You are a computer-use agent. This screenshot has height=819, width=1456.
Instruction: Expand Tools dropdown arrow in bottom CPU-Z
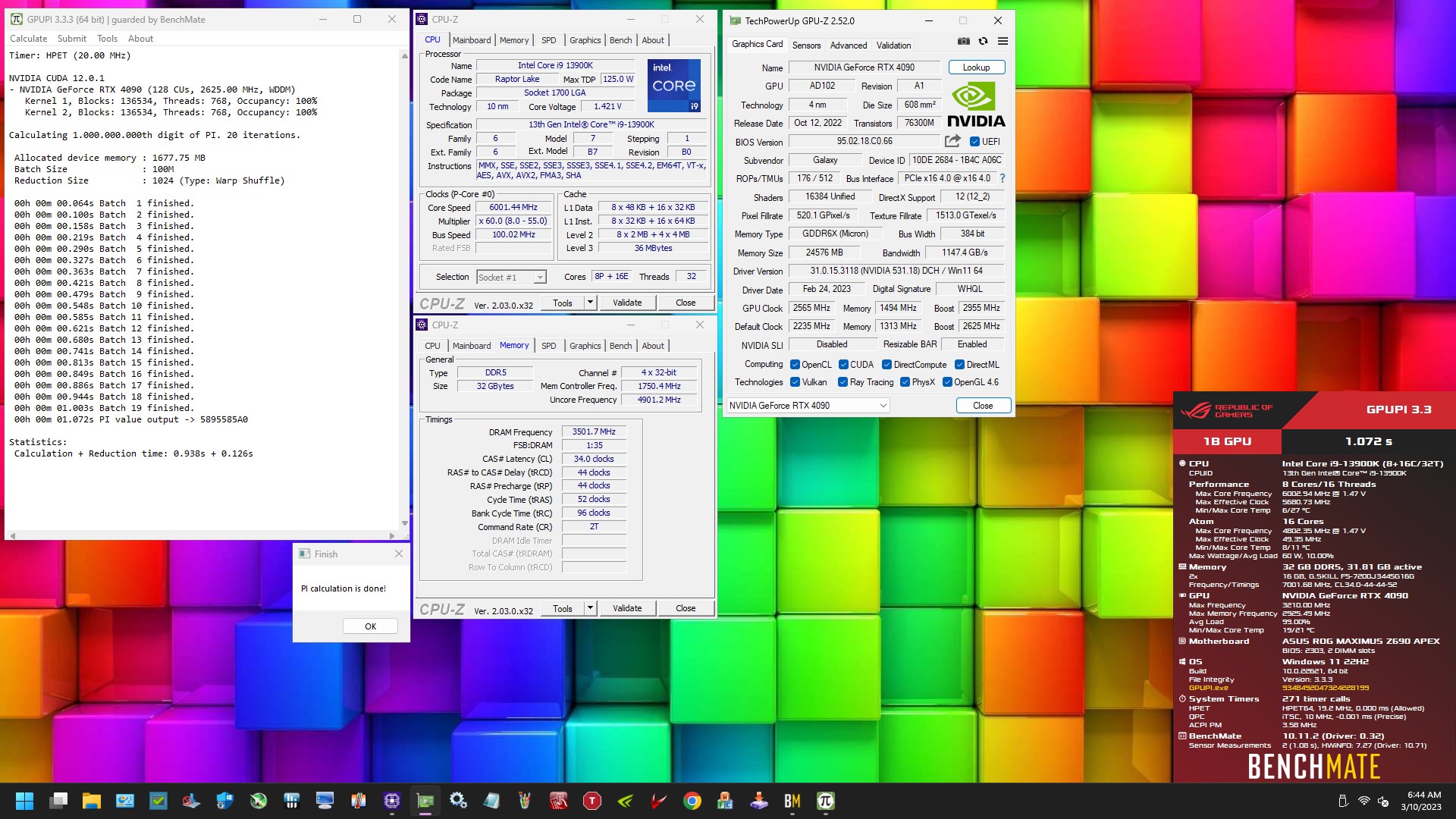click(590, 608)
